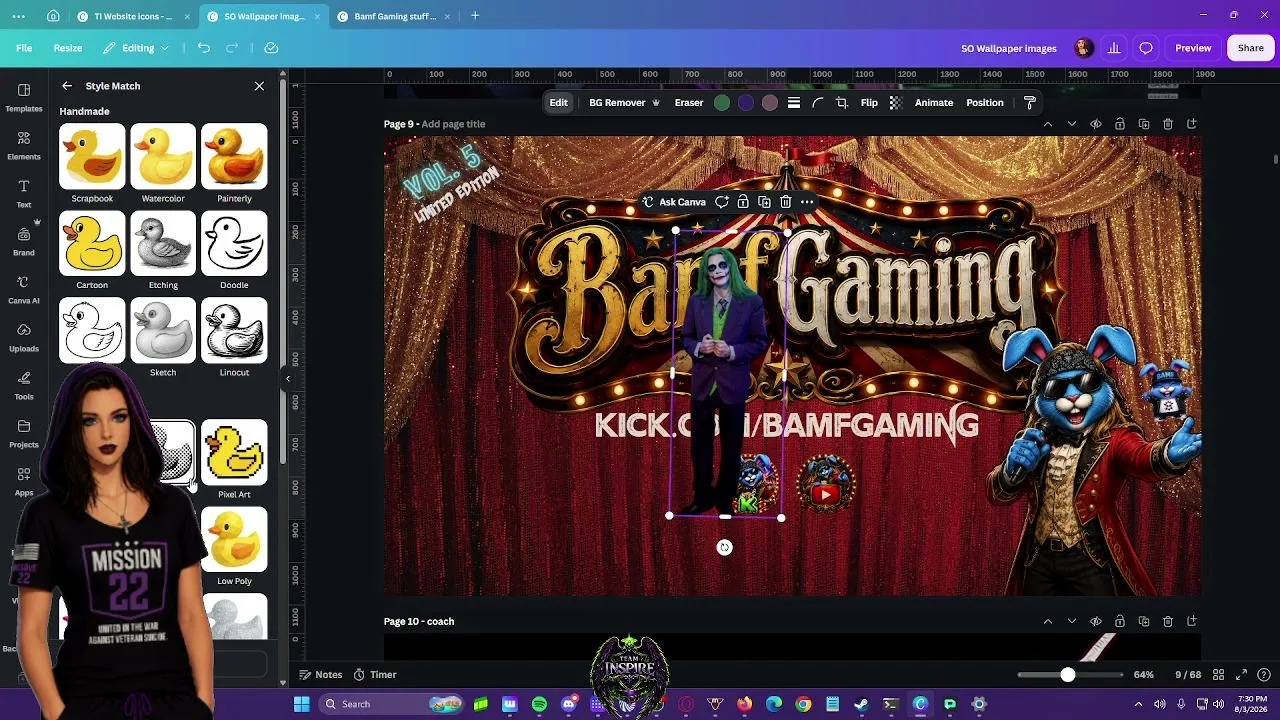Open the Insights analytics chart icon

tap(1114, 48)
